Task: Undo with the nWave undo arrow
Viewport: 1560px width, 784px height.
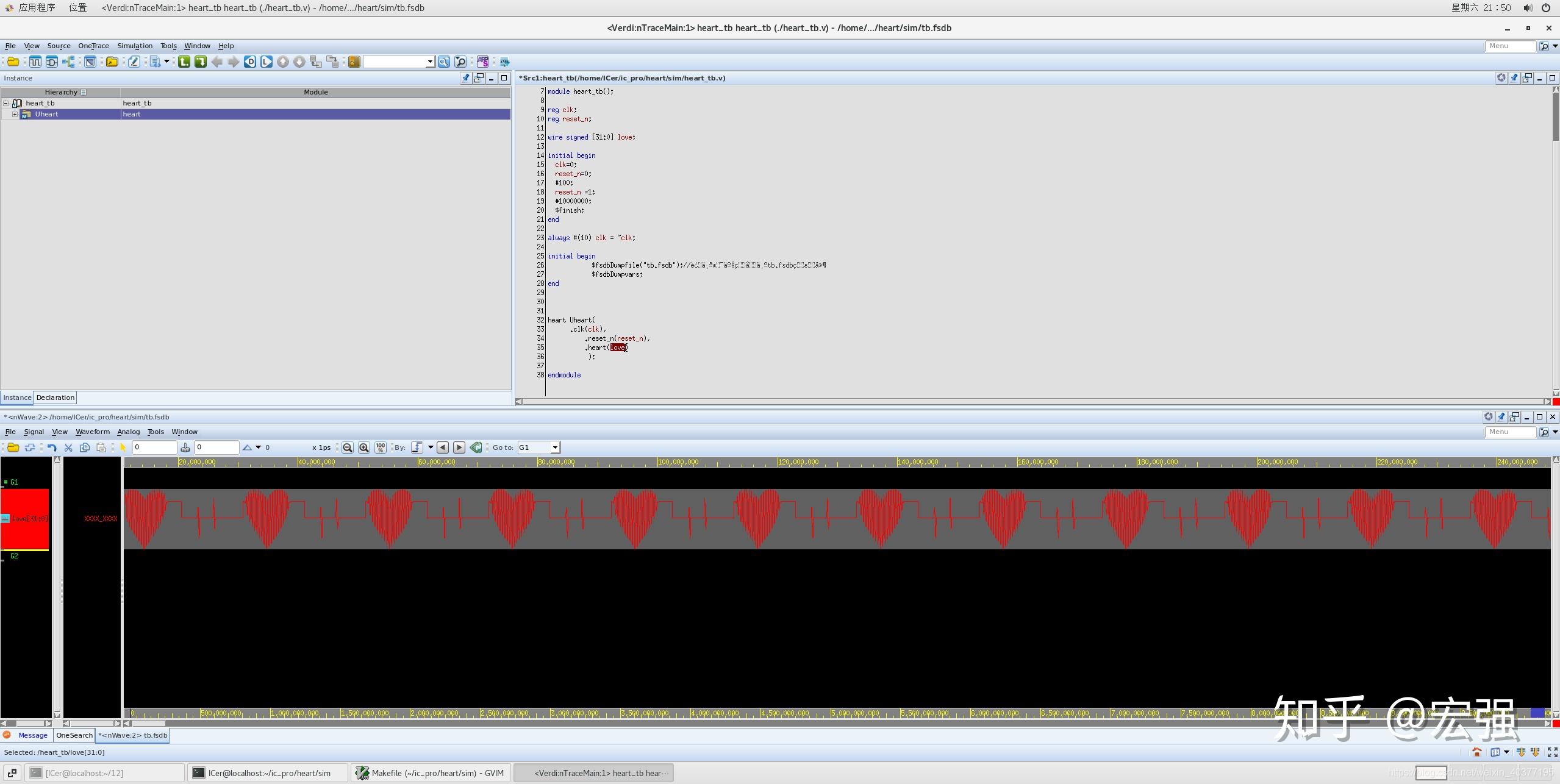Action: pyautogui.click(x=52, y=447)
